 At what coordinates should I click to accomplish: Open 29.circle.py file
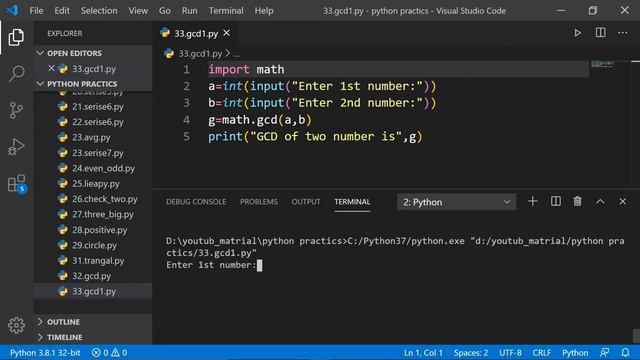(x=93, y=245)
